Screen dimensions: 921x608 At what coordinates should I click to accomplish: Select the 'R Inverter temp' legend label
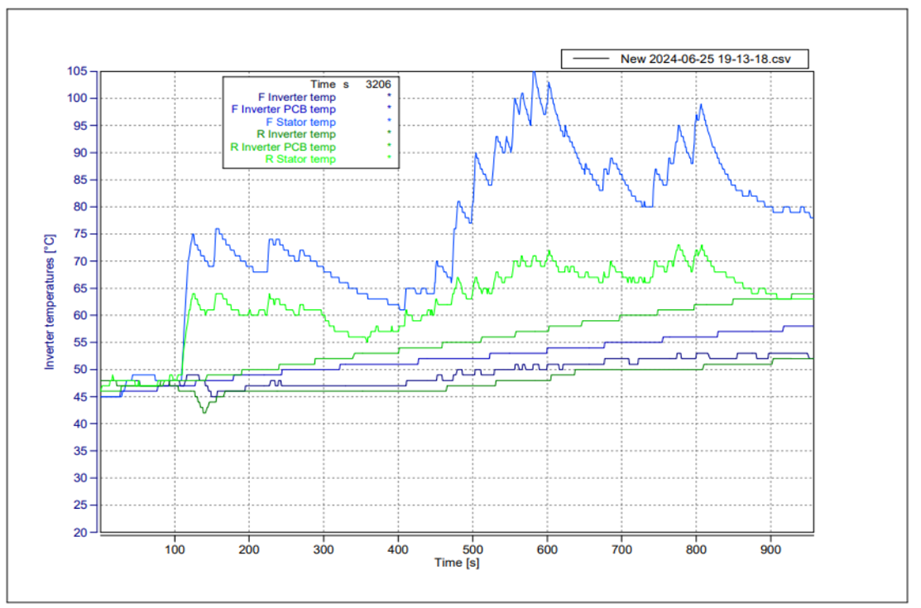(296, 135)
